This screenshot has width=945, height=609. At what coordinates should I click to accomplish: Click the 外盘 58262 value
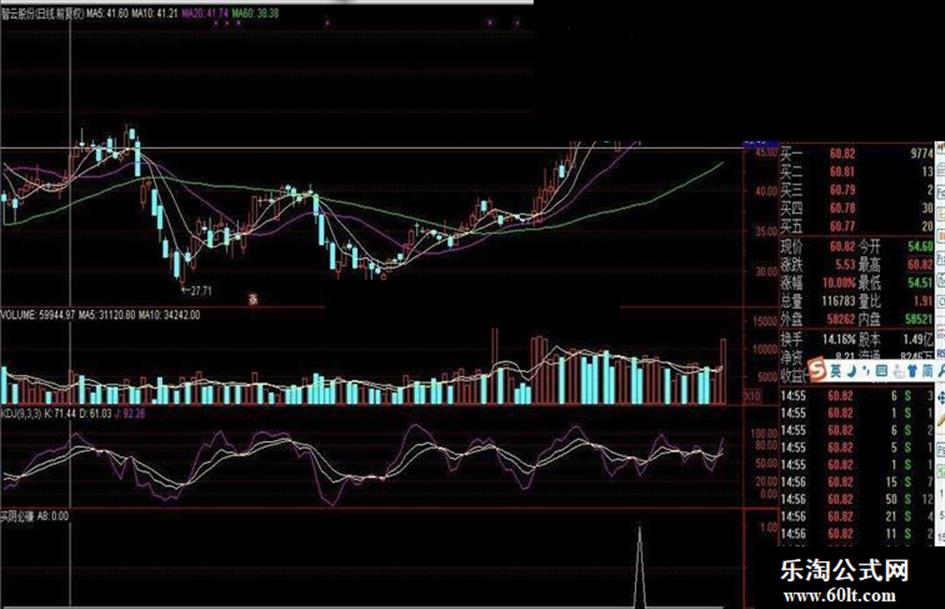[842, 318]
